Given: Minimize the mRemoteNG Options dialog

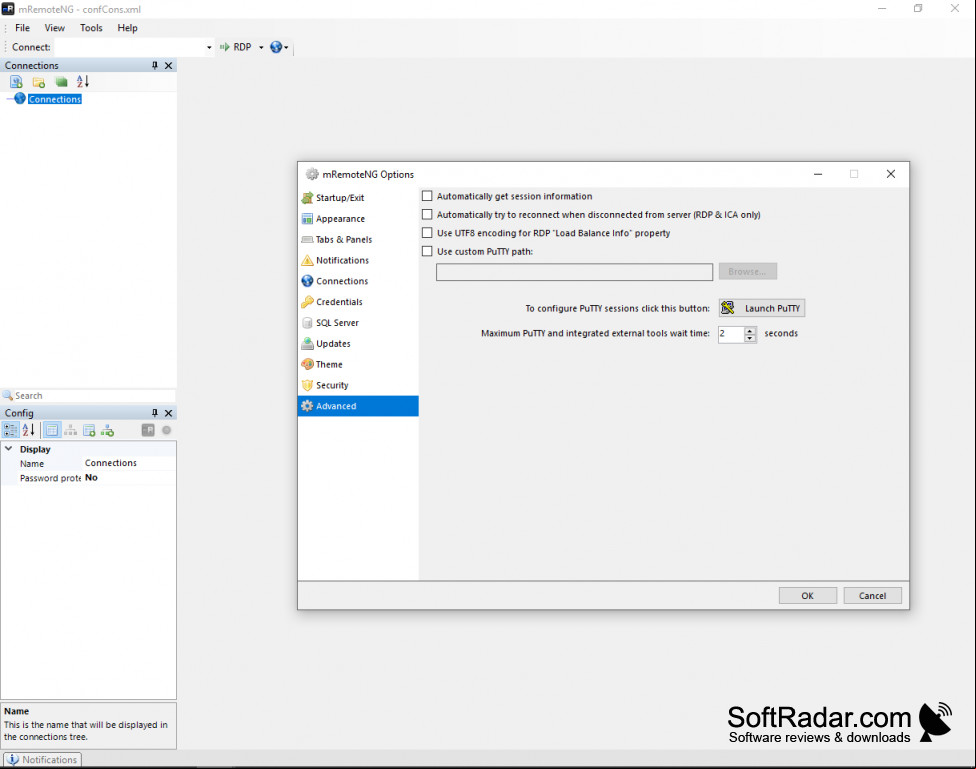Looking at the screenshot, I should click(x=818, y=174).
